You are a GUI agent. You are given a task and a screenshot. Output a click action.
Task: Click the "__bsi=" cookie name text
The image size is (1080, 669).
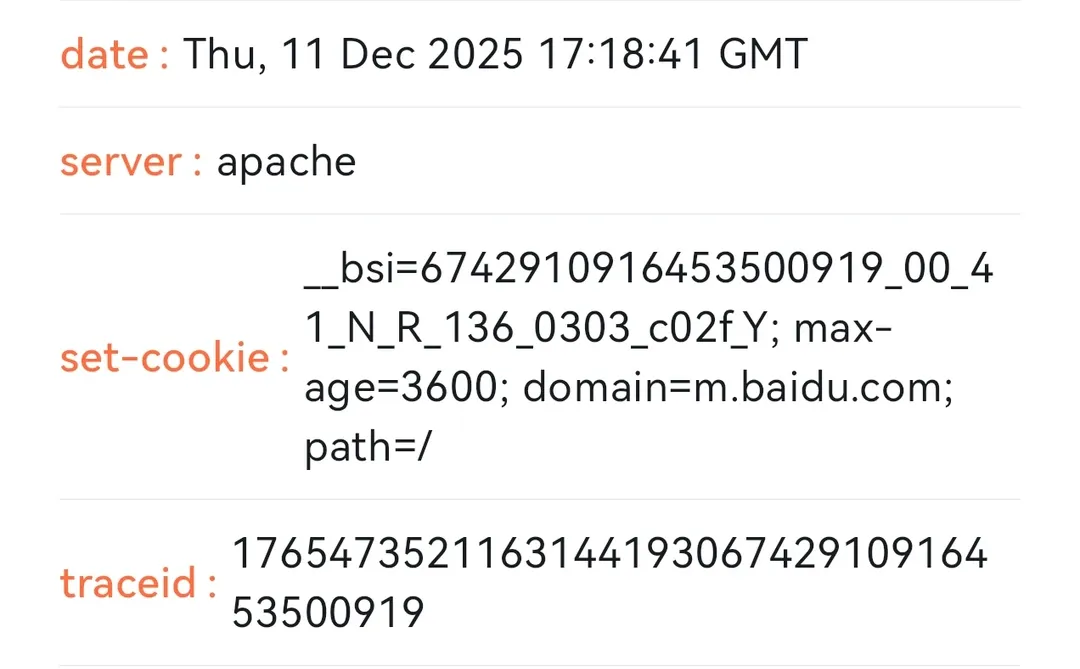[x=362, y=268]
